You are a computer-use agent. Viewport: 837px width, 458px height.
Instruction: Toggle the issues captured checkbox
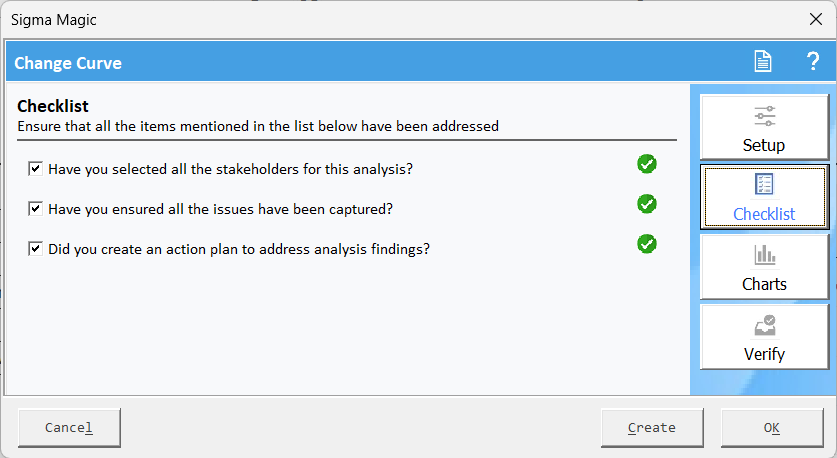tap(35, 209)
